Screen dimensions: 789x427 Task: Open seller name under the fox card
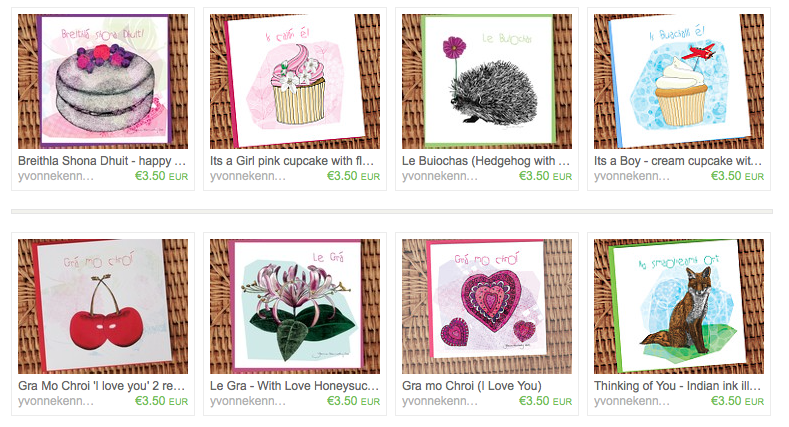632,401
